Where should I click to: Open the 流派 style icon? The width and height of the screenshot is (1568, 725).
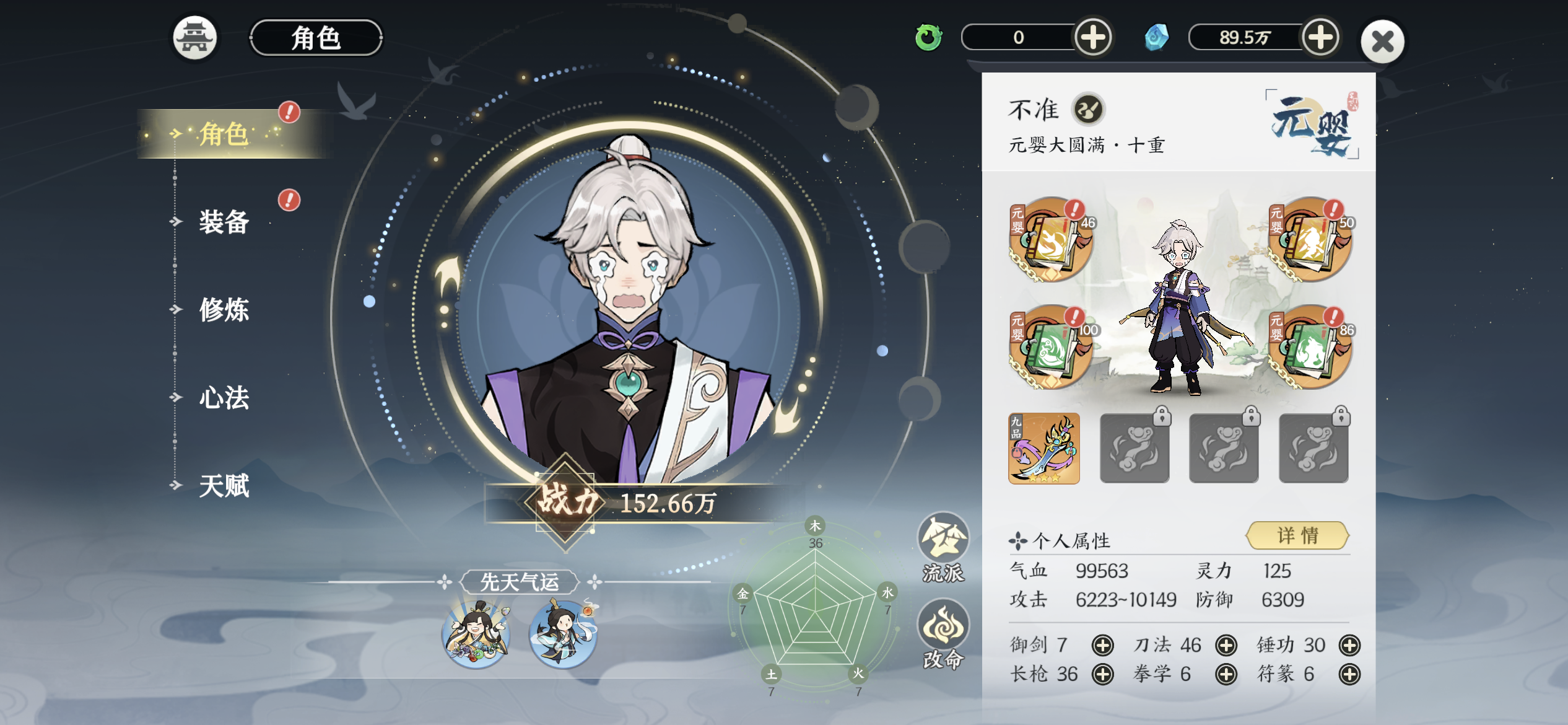coord(943,547)
